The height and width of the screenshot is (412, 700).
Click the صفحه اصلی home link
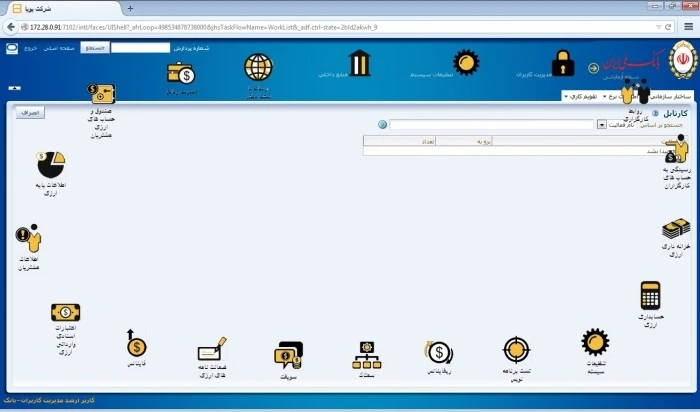pos(59,48)
